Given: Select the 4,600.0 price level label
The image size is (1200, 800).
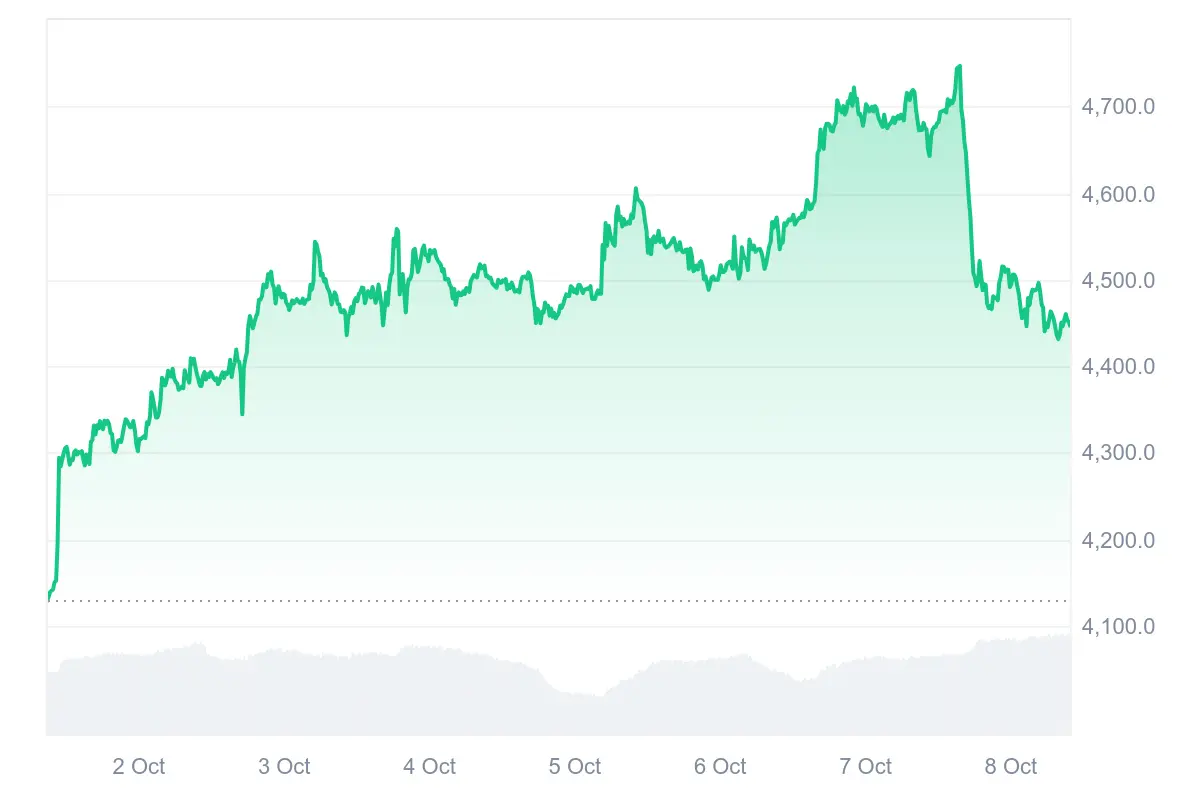Looking at the screenshot, I should (1118, 194).
